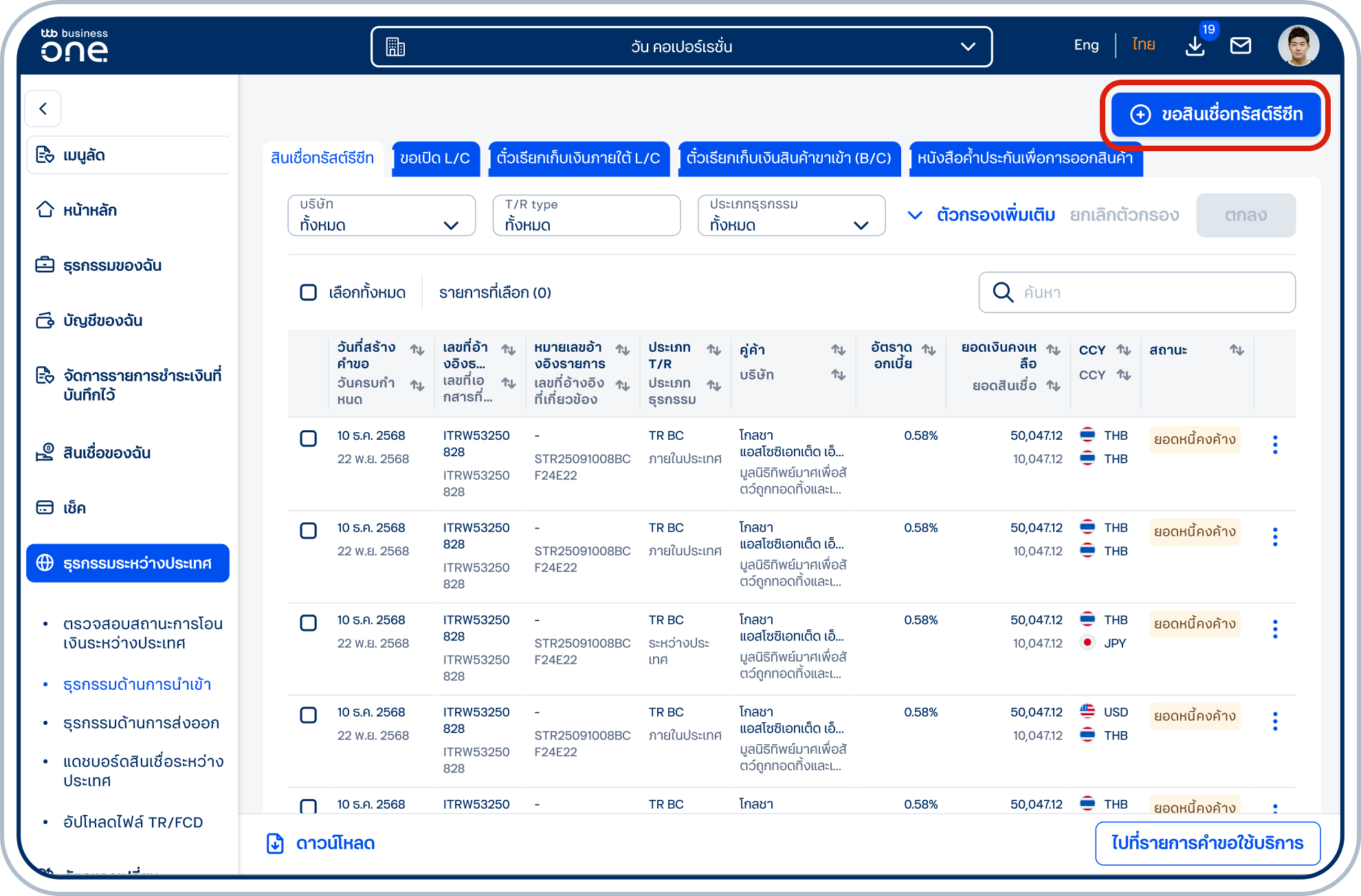Open the บริษัท filter dropdown

[381, 215]
